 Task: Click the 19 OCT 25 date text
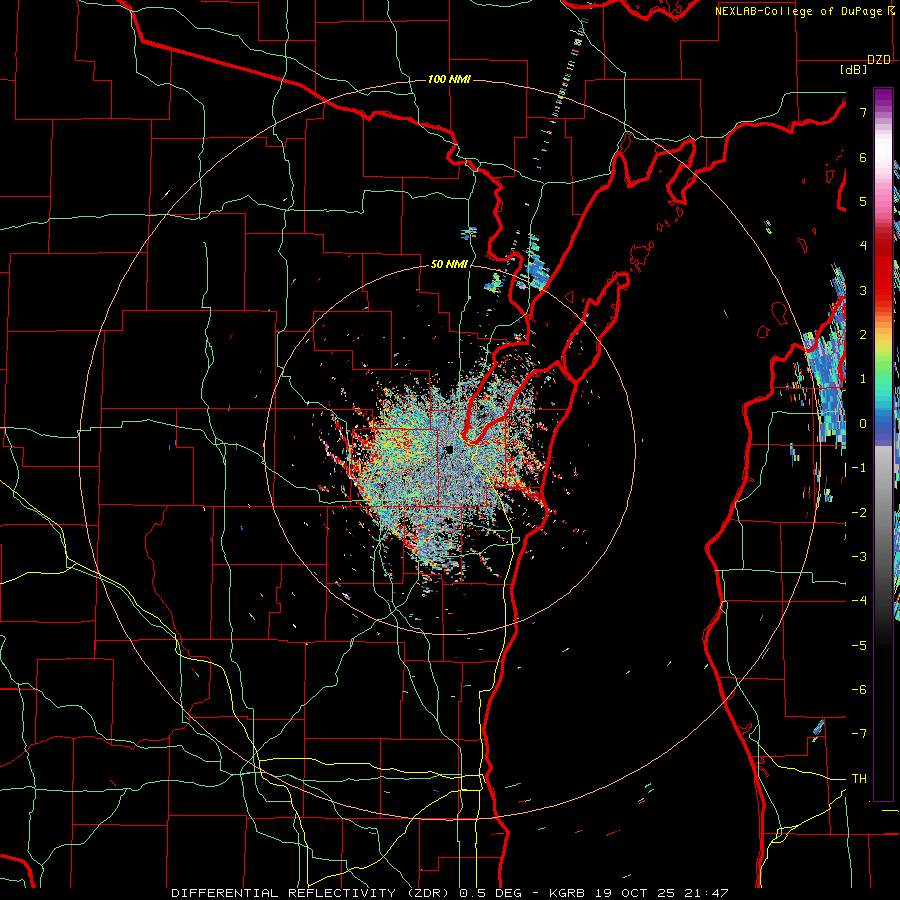(x=634, y=893)
